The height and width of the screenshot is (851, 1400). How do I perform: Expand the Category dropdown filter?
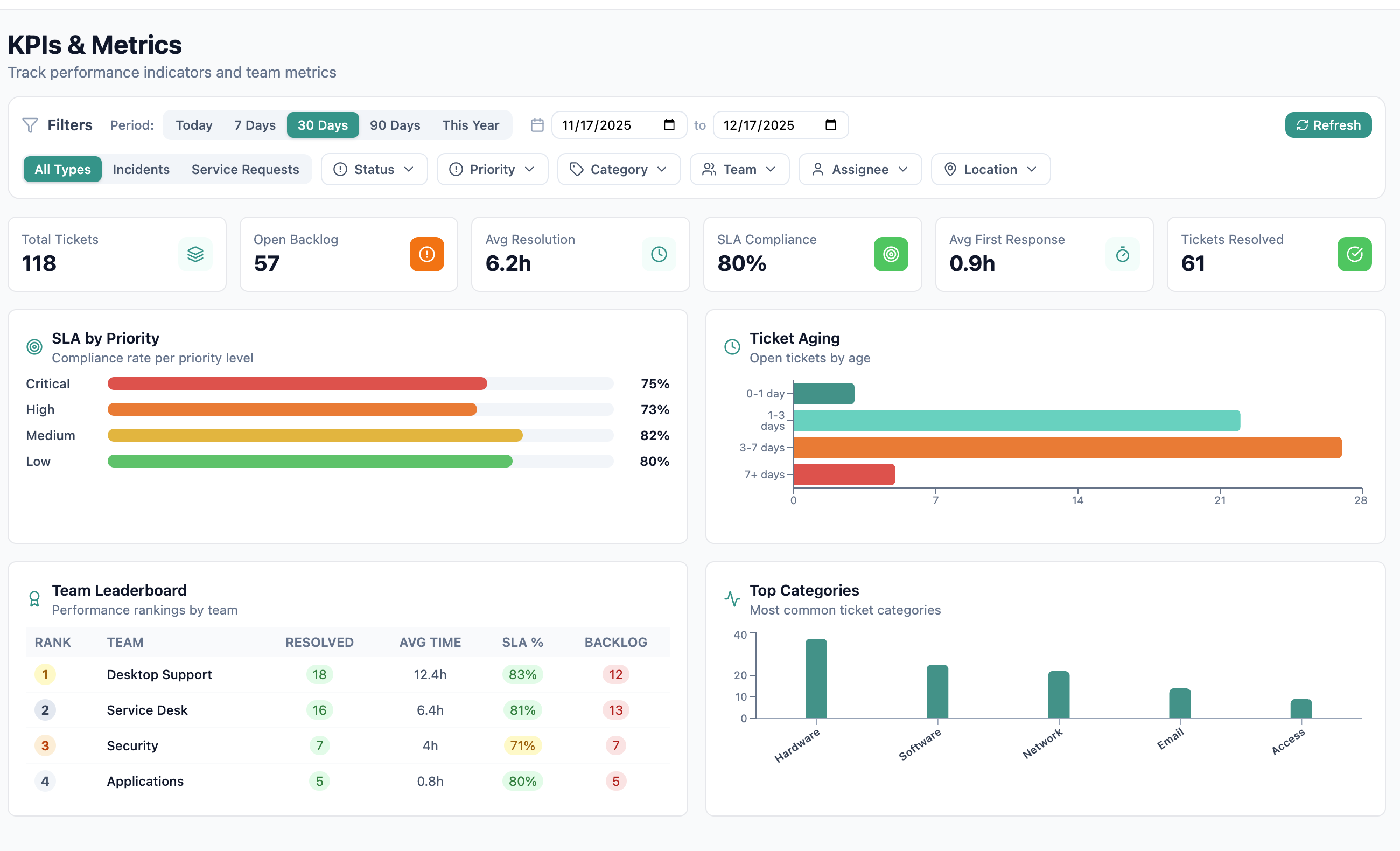pyautogui.click(x=618, y=170)
